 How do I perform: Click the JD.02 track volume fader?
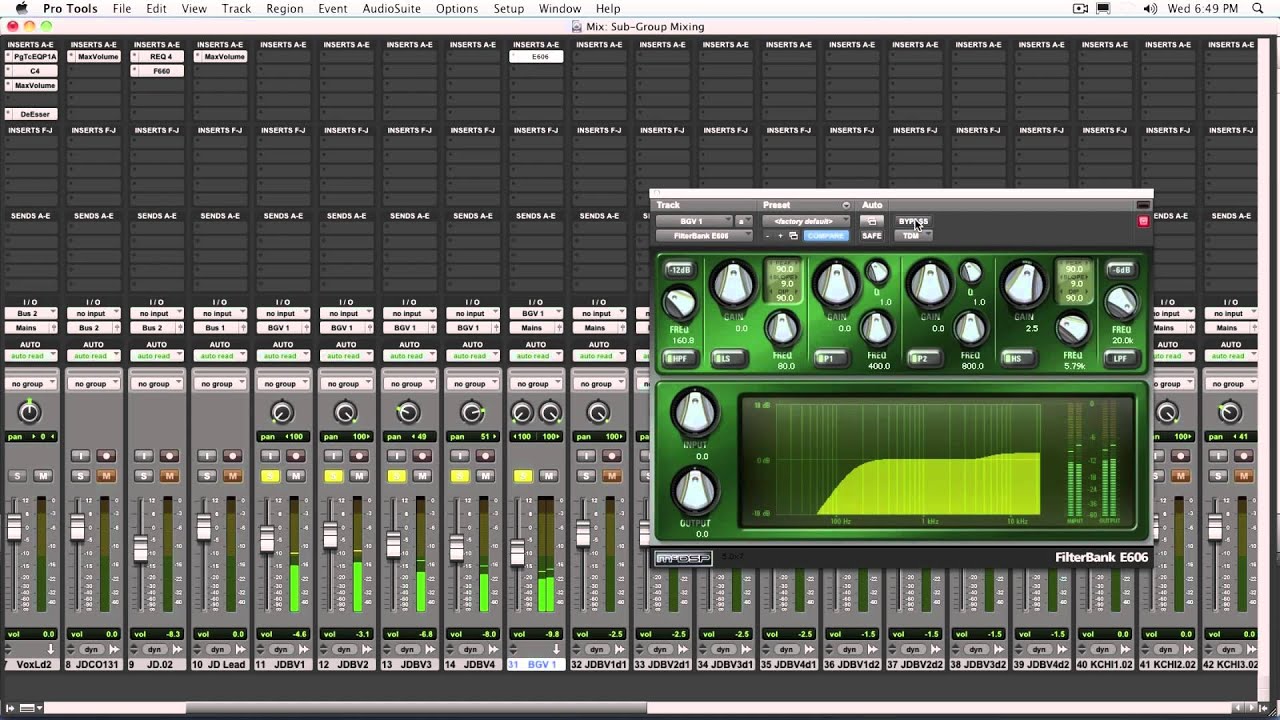[x=141, y=549]
